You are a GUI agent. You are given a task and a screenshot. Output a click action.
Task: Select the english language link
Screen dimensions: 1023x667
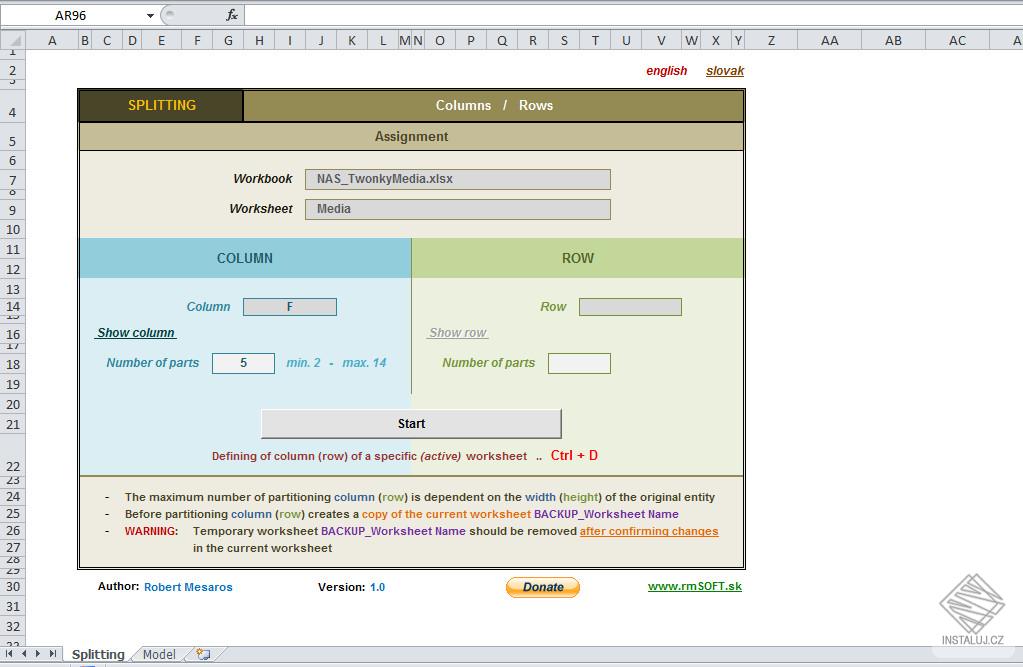pos(667,71)
